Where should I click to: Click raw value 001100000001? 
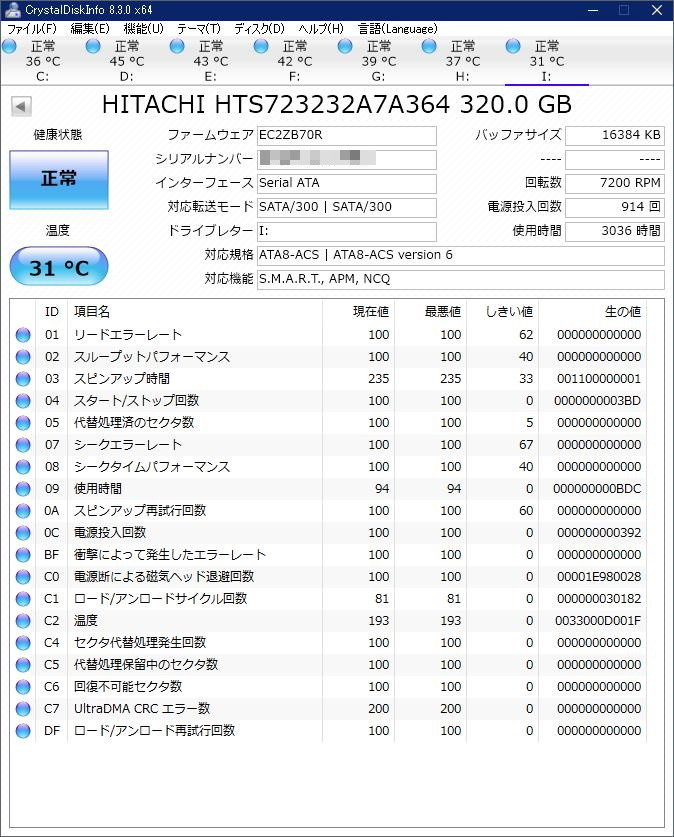599,378
